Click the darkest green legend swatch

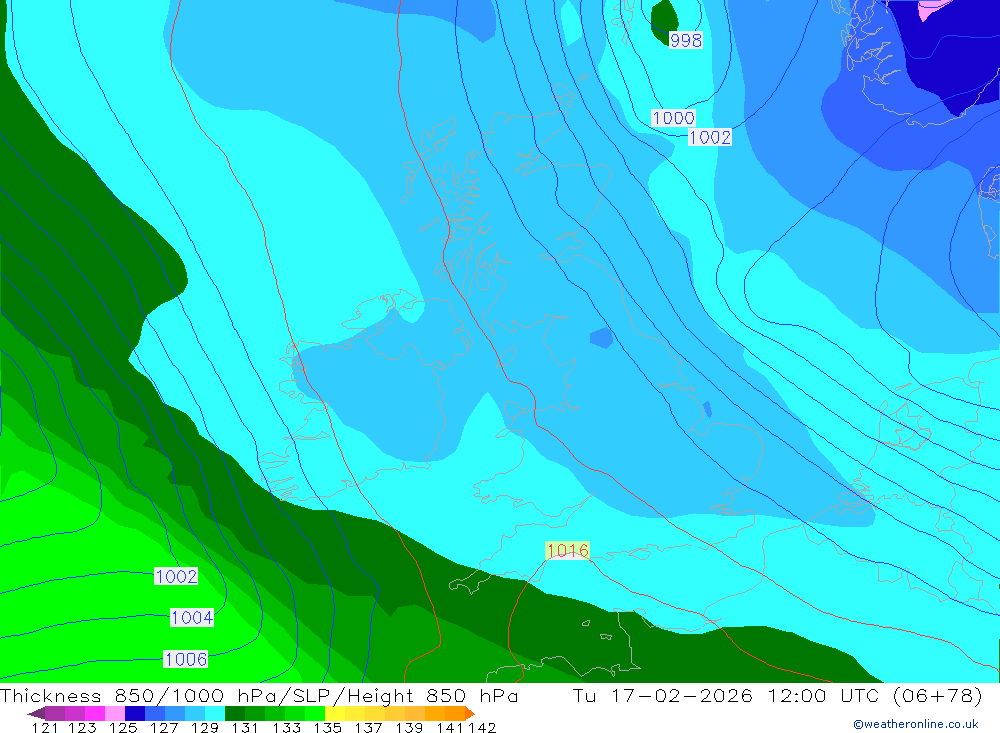click(235, 713)
